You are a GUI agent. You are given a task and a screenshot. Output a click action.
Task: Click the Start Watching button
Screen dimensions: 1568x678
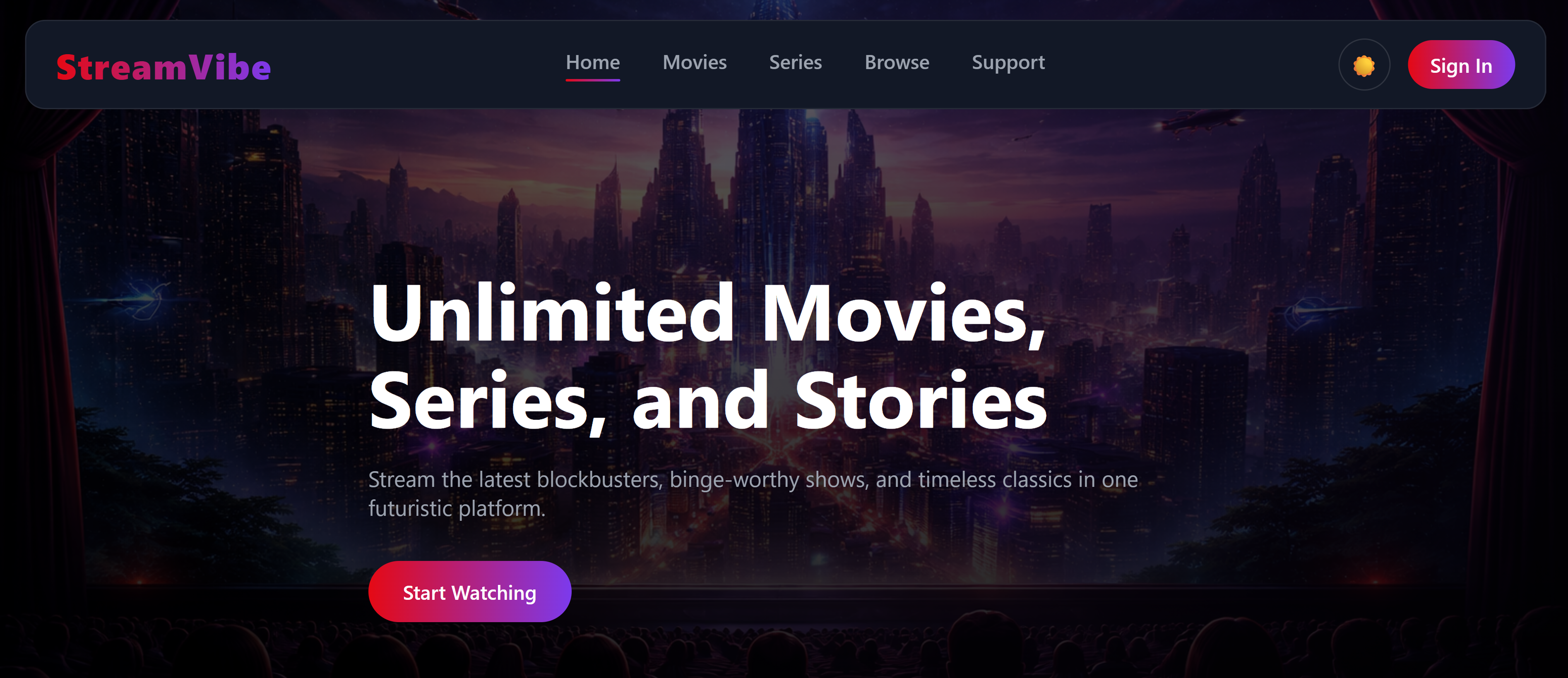[x=469, y=592]
